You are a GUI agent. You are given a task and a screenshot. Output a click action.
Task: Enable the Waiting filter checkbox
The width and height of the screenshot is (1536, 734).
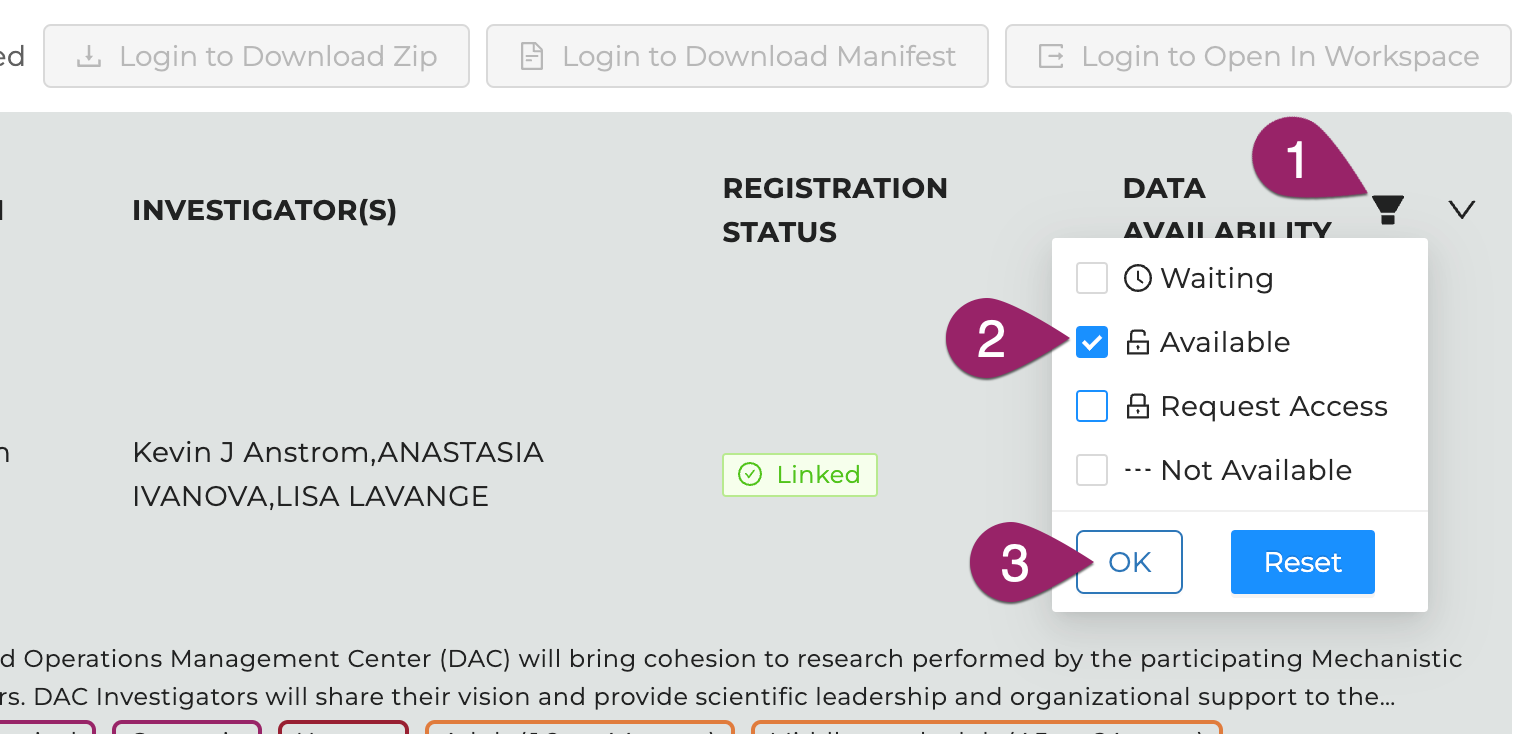tap(1092, 278)
